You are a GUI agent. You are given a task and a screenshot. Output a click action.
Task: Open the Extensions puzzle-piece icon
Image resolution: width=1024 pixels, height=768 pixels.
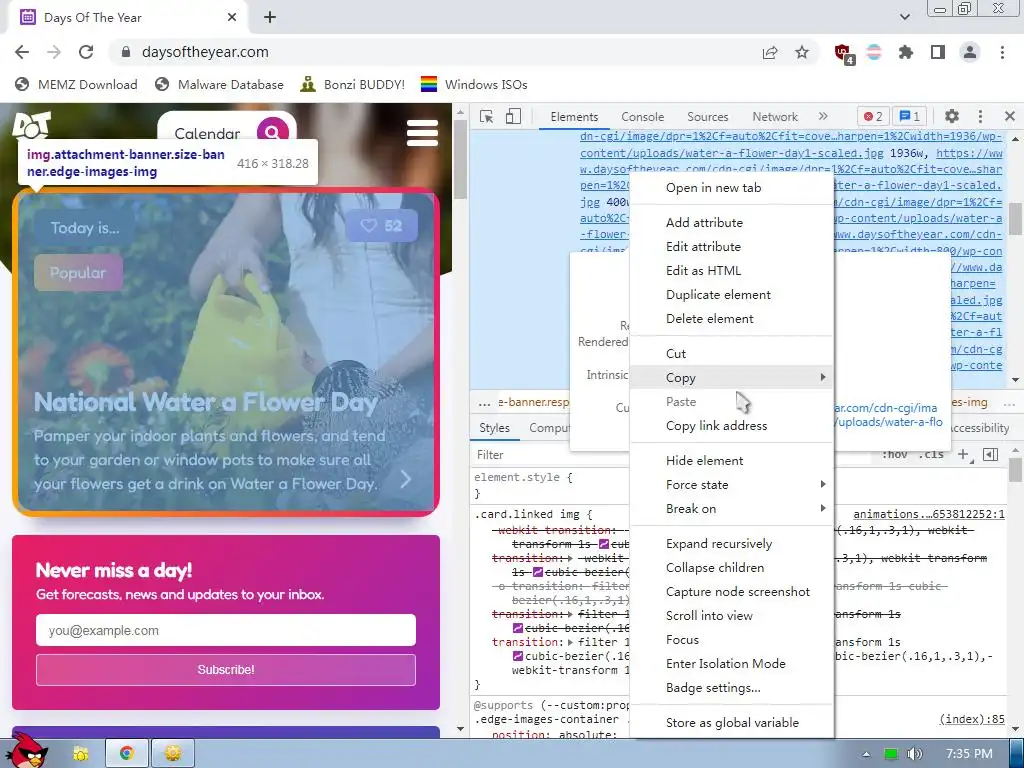[x=906, y=52]
